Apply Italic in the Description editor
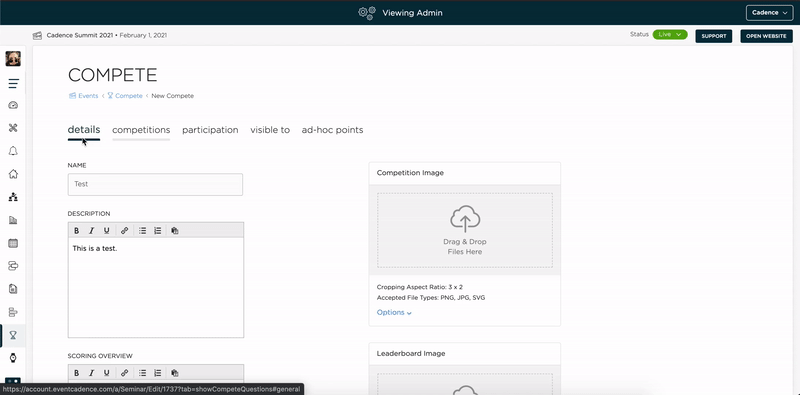 91,231
